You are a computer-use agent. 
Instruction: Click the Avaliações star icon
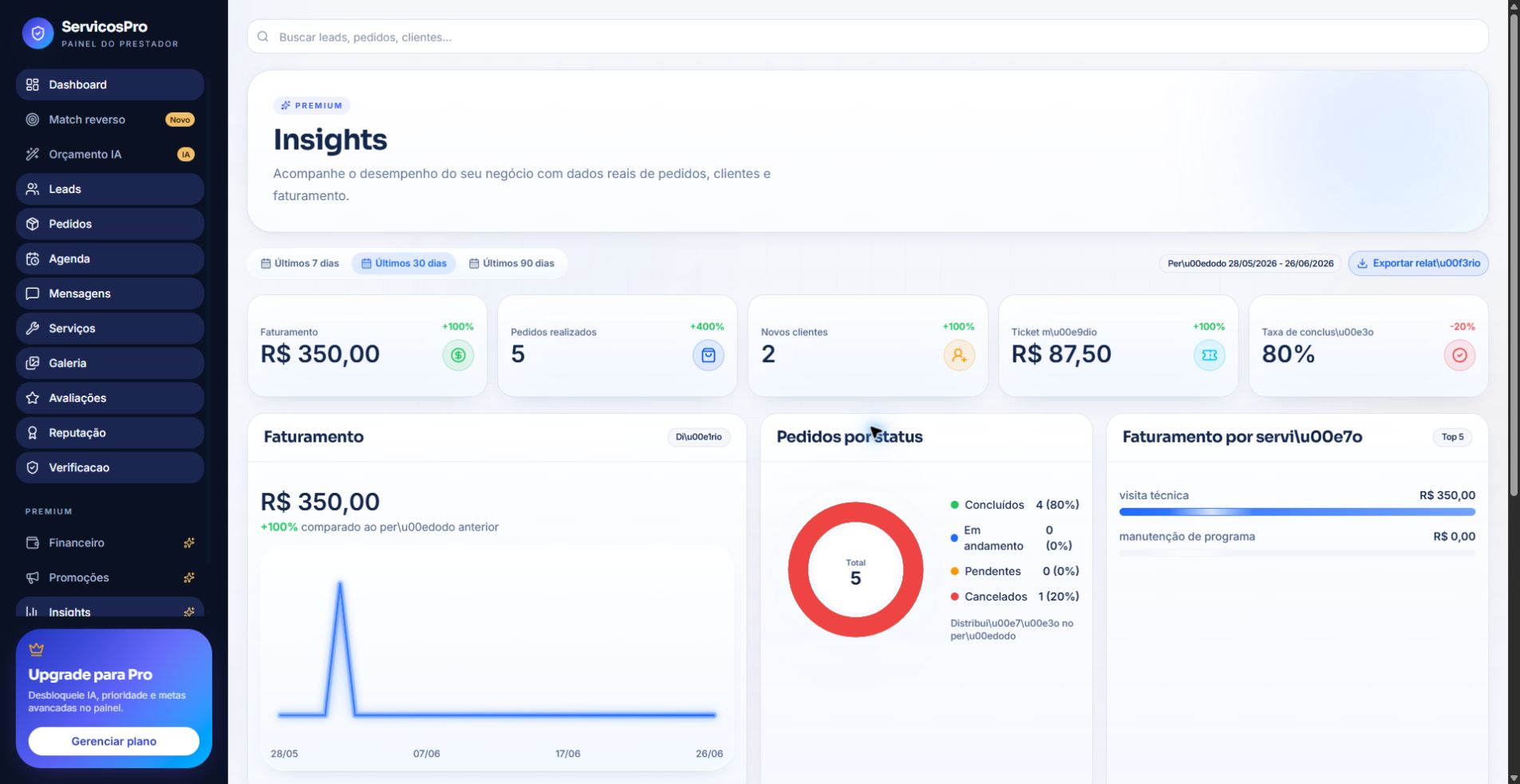[33, 398]
